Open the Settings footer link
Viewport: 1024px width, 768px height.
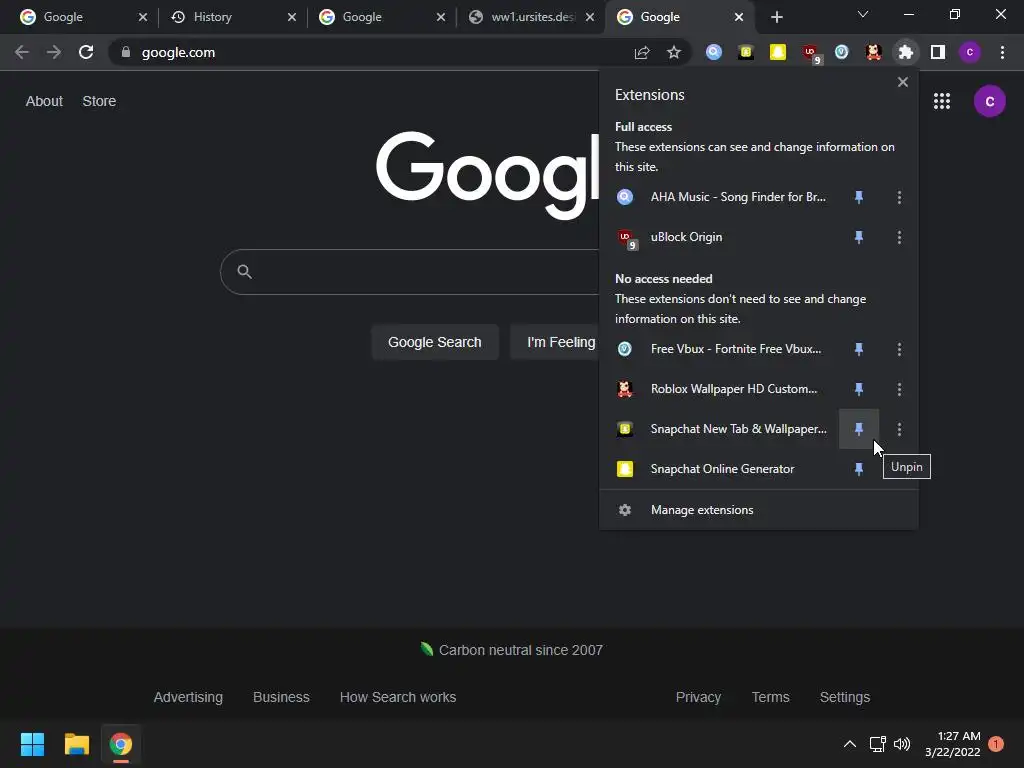coord(844,697)
